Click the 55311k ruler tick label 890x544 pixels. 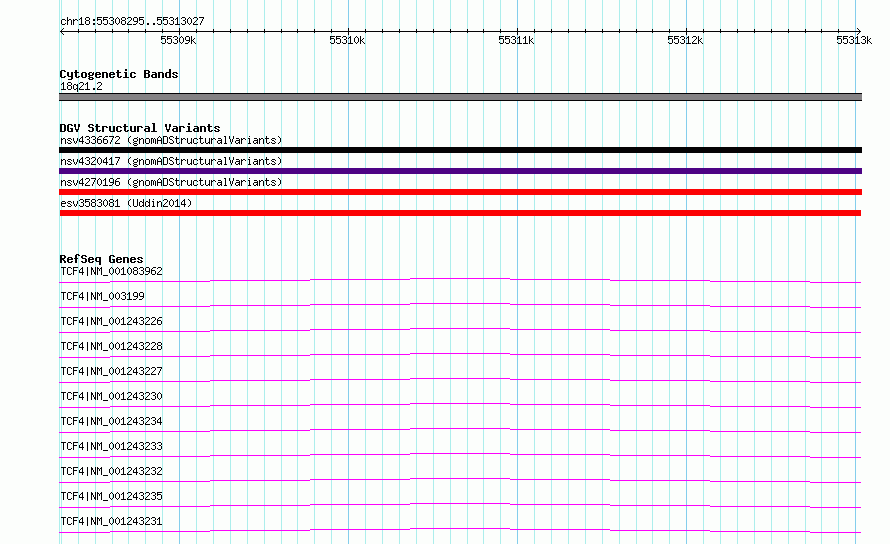(x=516, y=40)
